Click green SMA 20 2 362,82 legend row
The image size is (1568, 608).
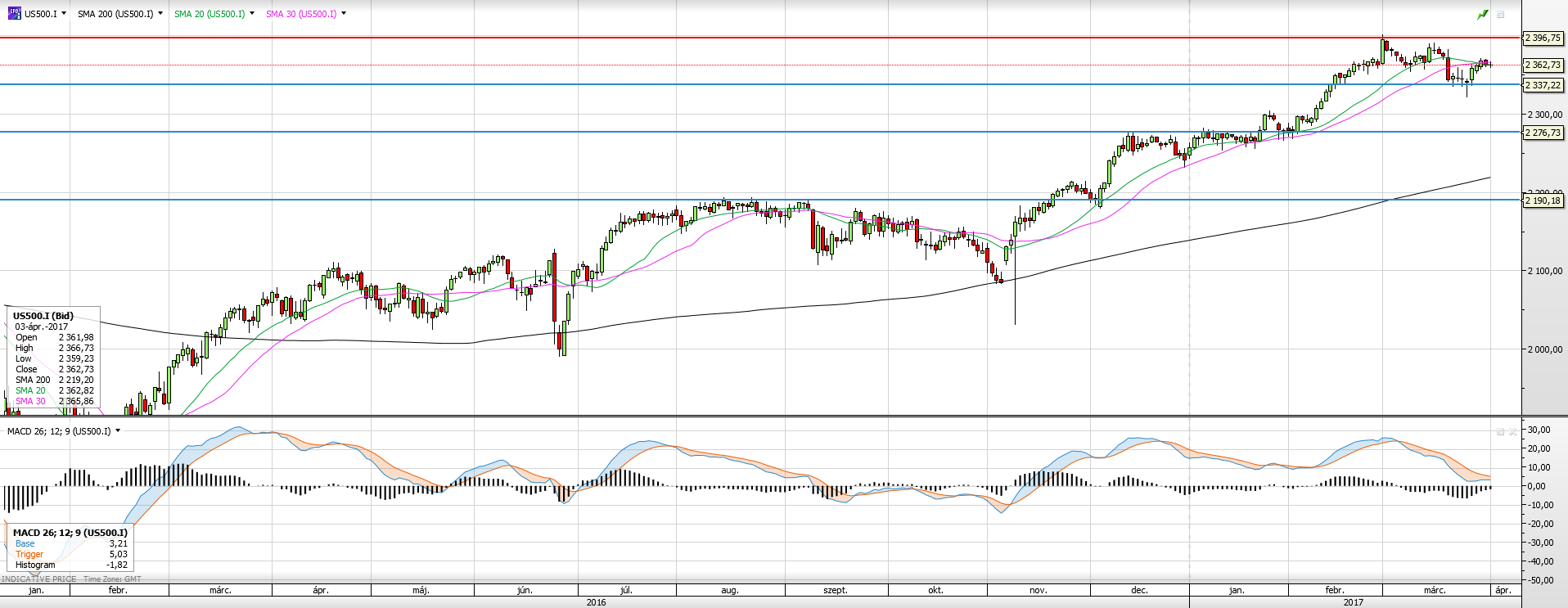coord(55,390)
